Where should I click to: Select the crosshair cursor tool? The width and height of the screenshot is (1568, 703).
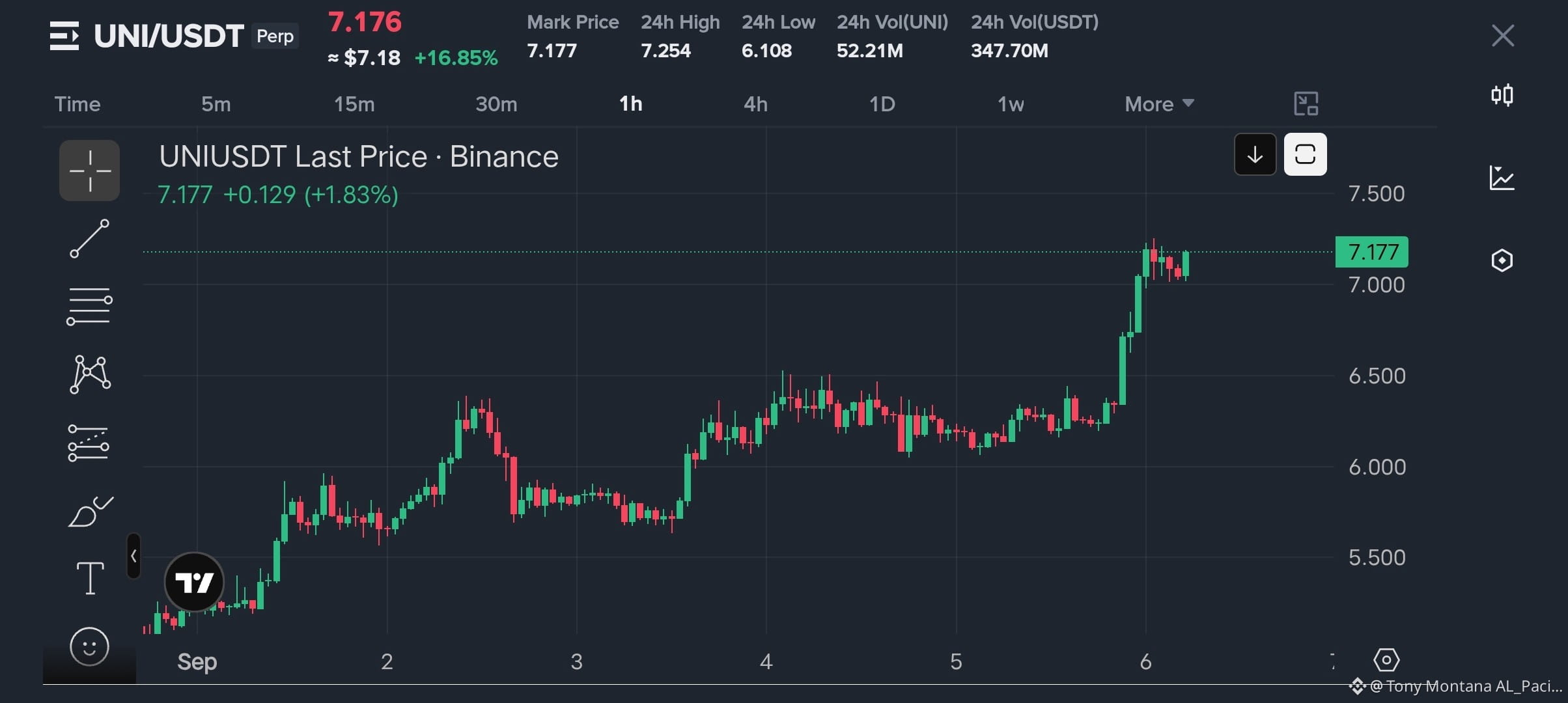tap(89, 171)
